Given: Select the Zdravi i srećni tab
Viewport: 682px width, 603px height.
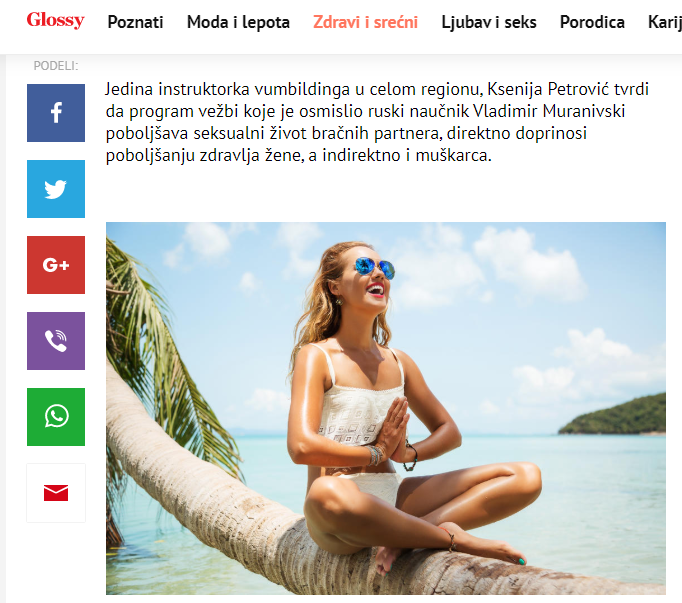Looking at the screenshot, I should coord(365,22).
